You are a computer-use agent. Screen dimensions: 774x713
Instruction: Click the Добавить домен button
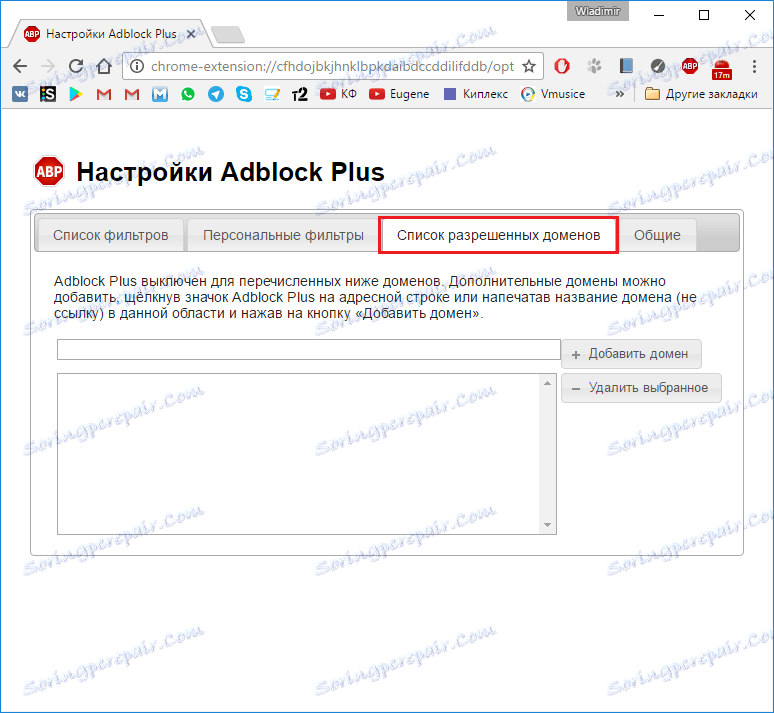click(x=631, y=354)
